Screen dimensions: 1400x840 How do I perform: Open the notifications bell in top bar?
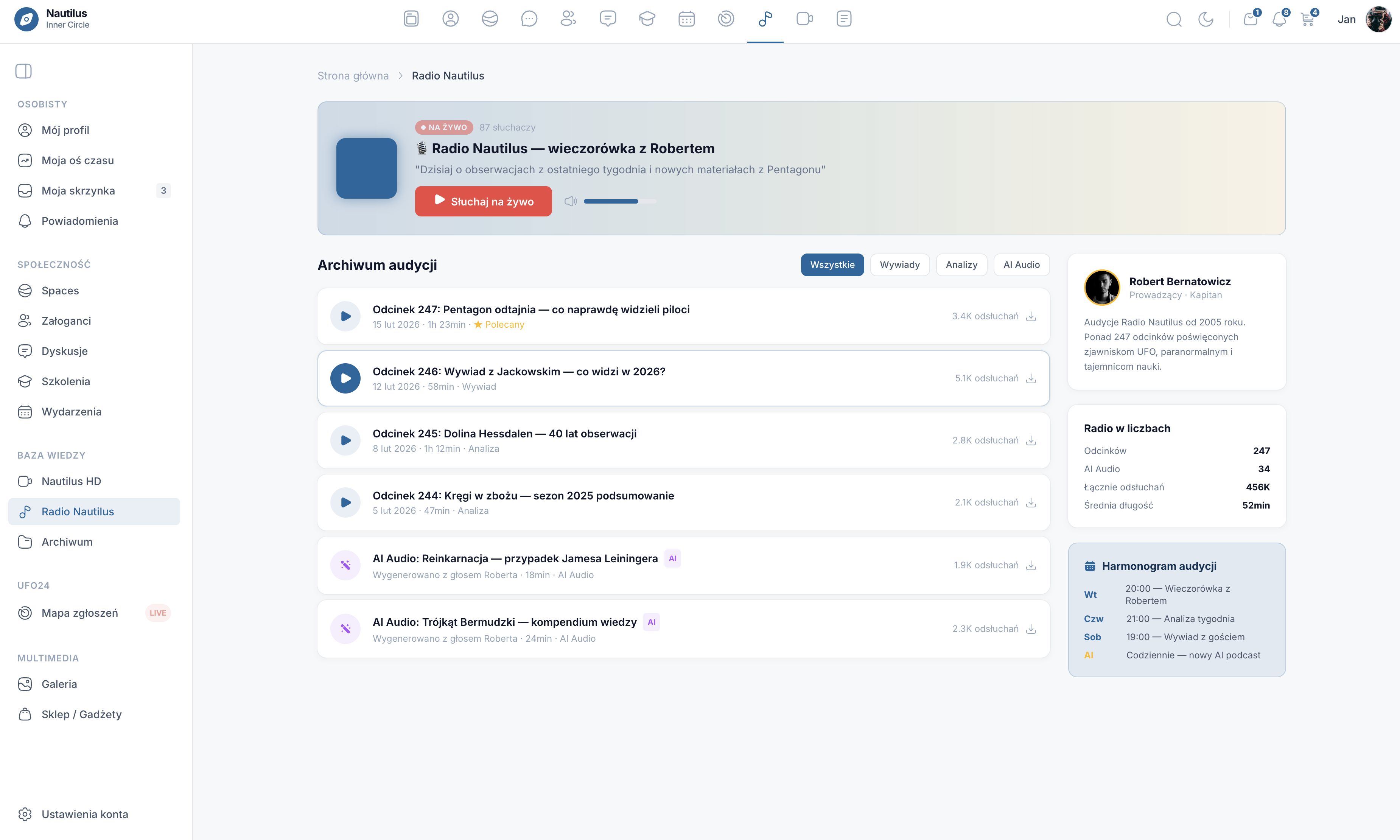1278,19
